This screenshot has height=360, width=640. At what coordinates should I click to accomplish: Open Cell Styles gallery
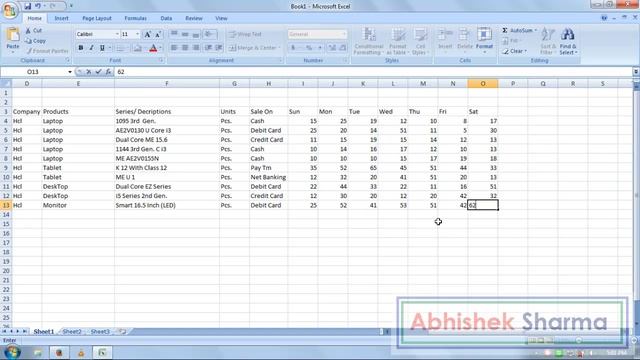coord(420,41)
